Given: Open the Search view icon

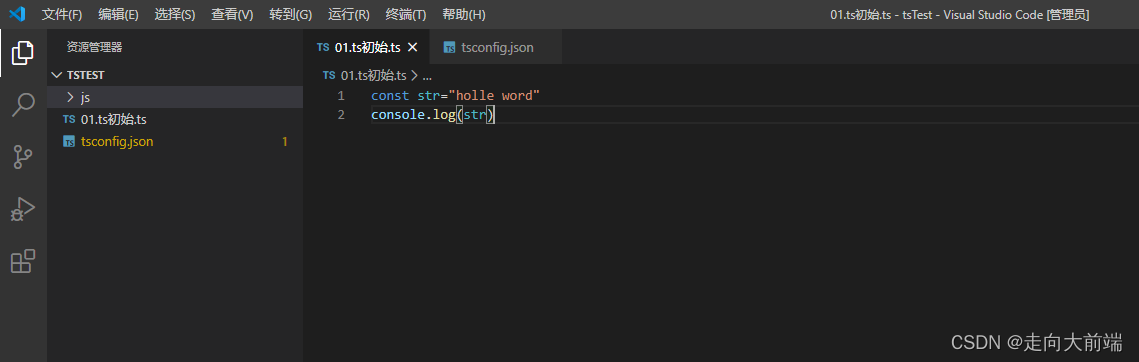Looking at the screenshot, I should click(x=23, y=105).
